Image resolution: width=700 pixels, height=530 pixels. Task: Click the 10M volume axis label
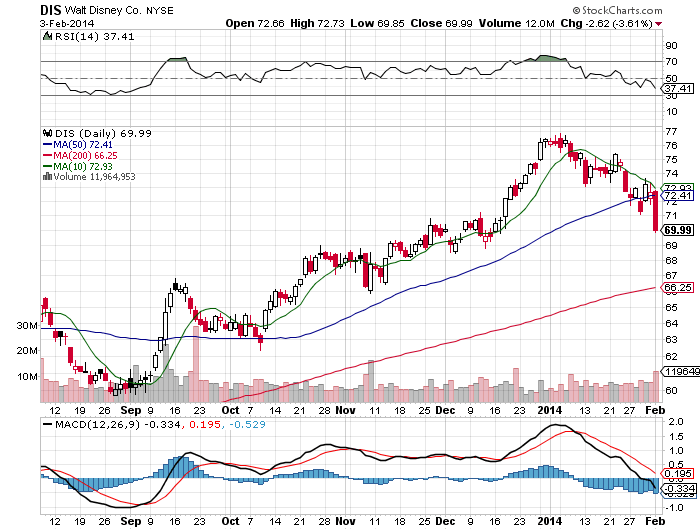(27, 376)
